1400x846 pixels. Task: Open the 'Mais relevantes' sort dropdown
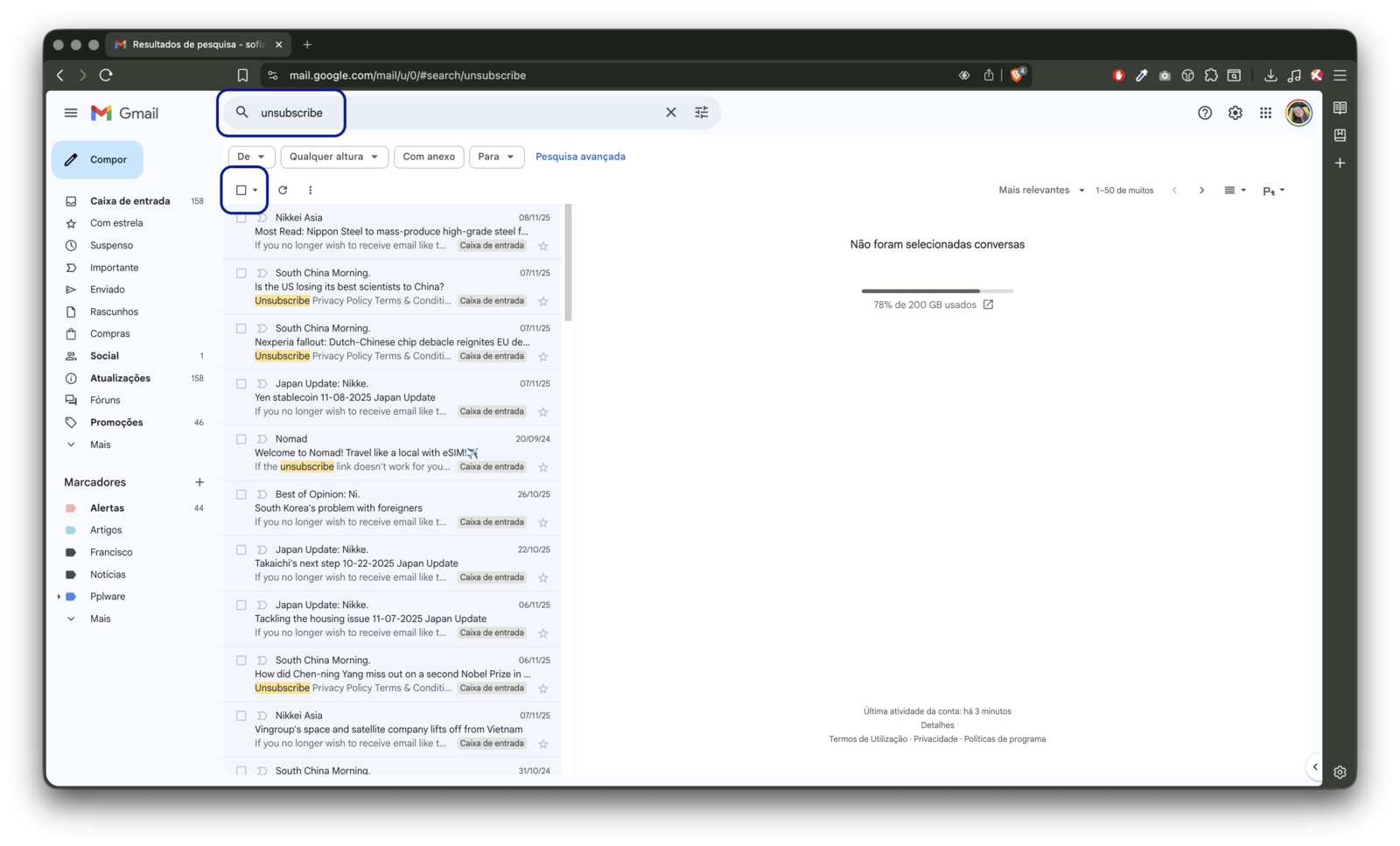coord(1041,190)
